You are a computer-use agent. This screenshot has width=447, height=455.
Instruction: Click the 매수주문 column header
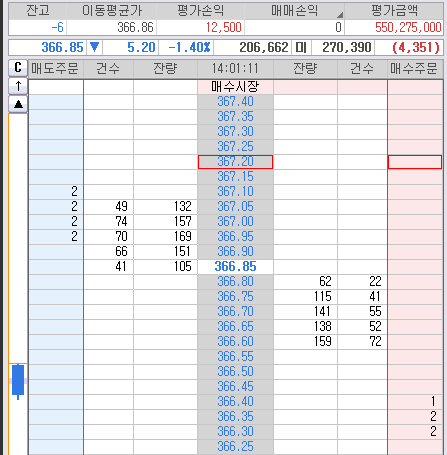point(414,69)
